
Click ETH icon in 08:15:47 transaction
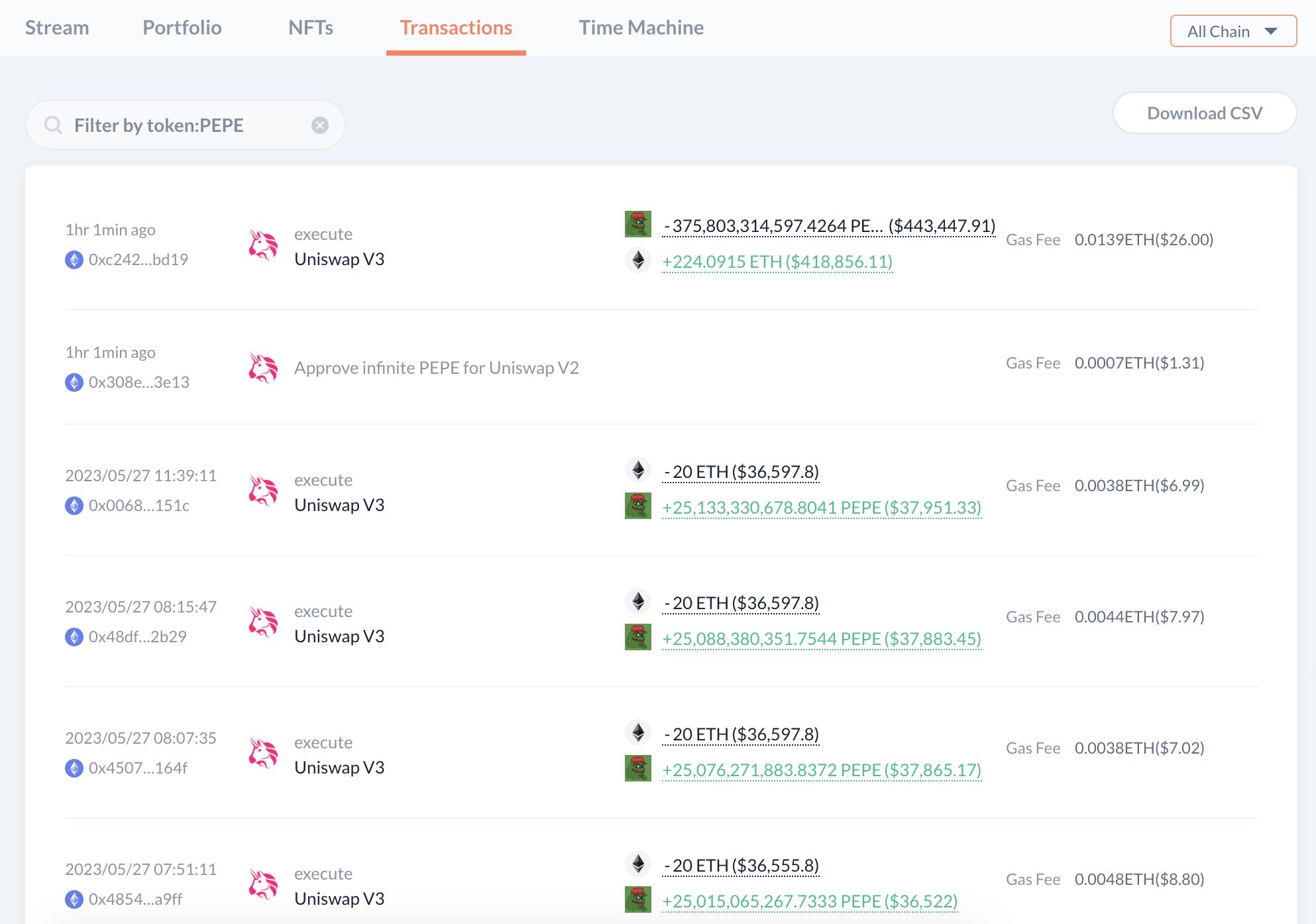(x=638, y=601)
